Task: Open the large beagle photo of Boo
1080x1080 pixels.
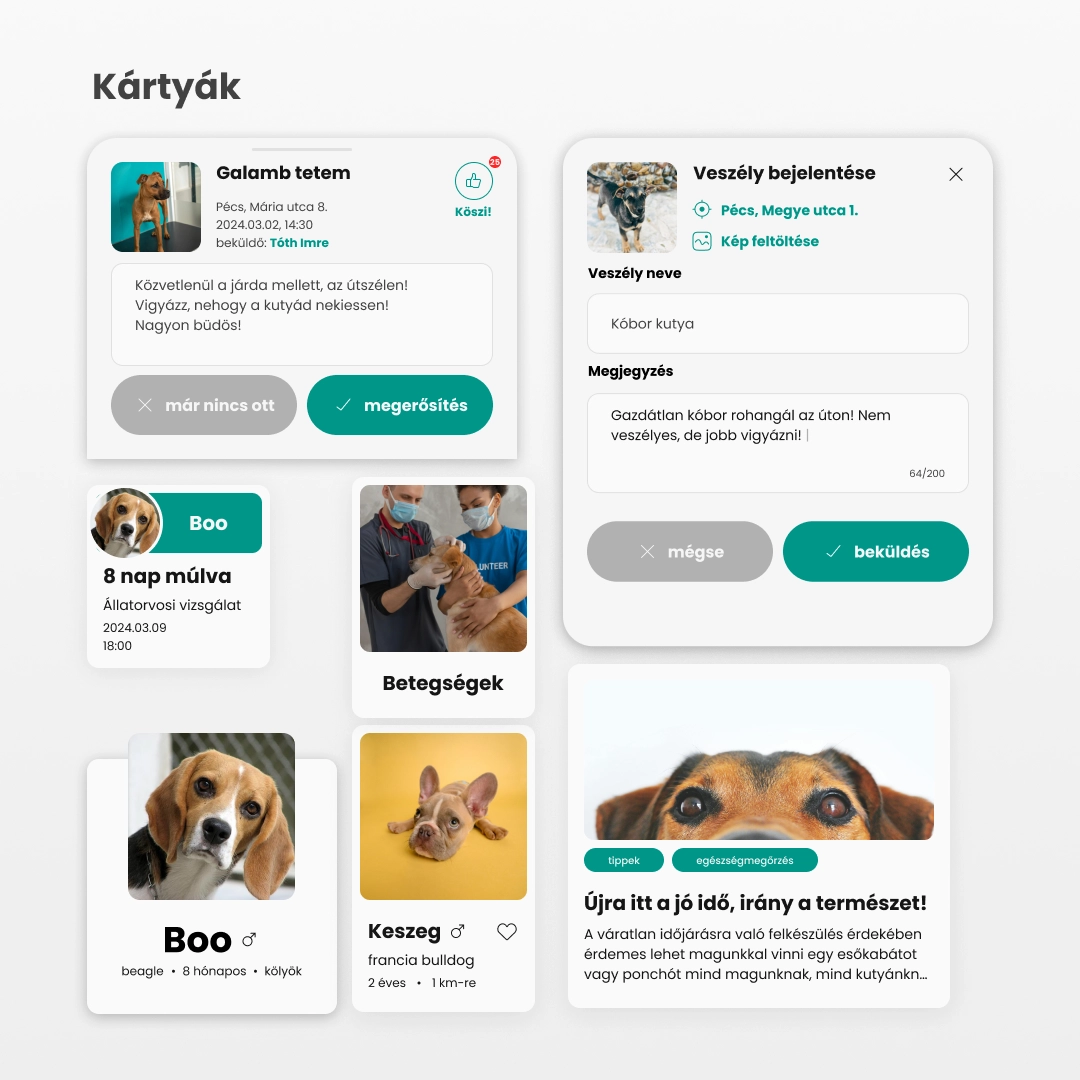Action: click(x=211, y=816)
